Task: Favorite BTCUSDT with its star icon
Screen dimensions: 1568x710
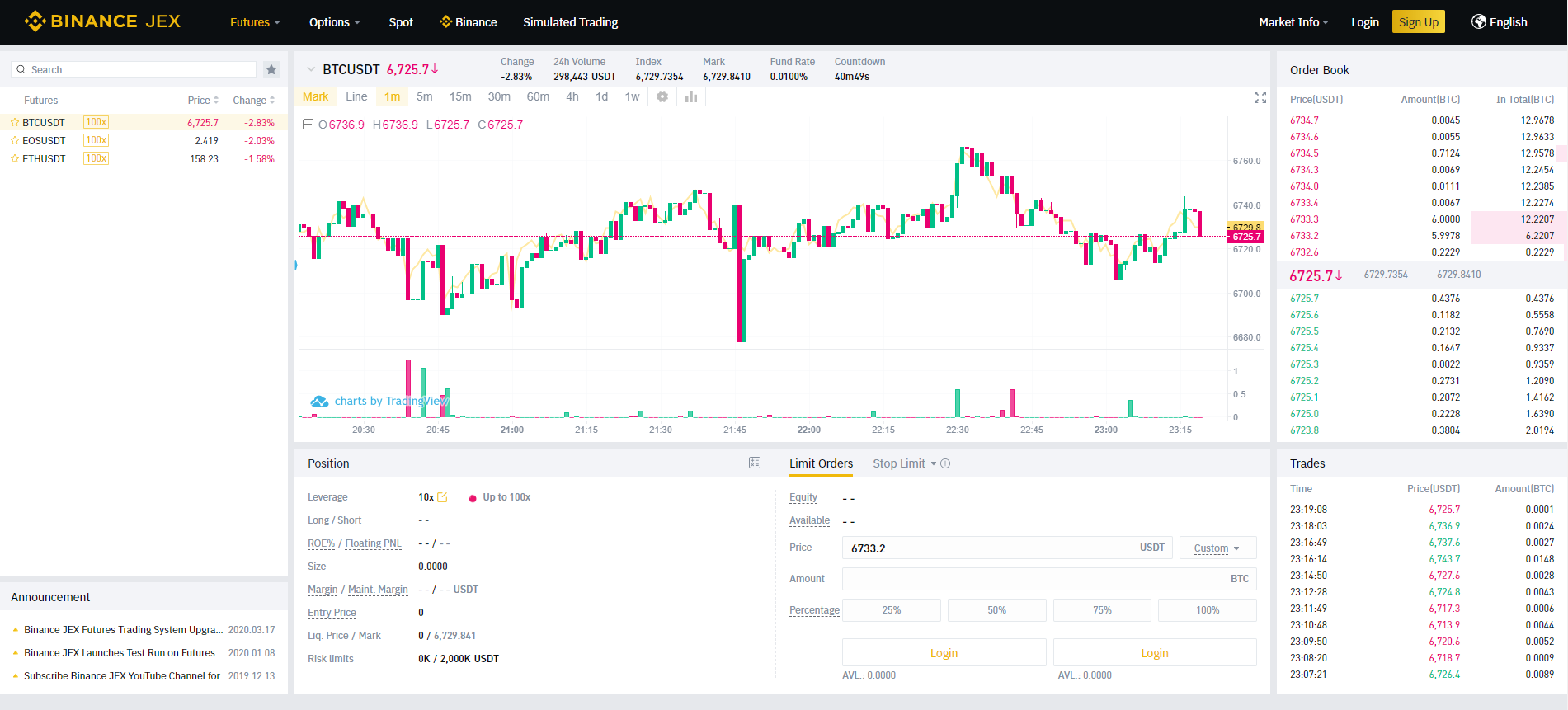Action: point(15,123)
